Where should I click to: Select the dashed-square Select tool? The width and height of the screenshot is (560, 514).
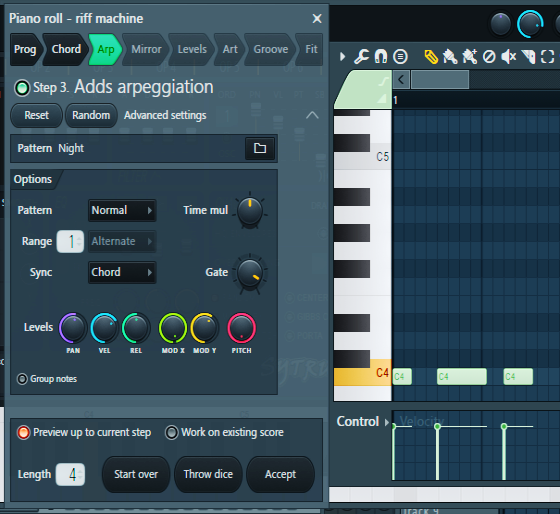pos(548,57)
